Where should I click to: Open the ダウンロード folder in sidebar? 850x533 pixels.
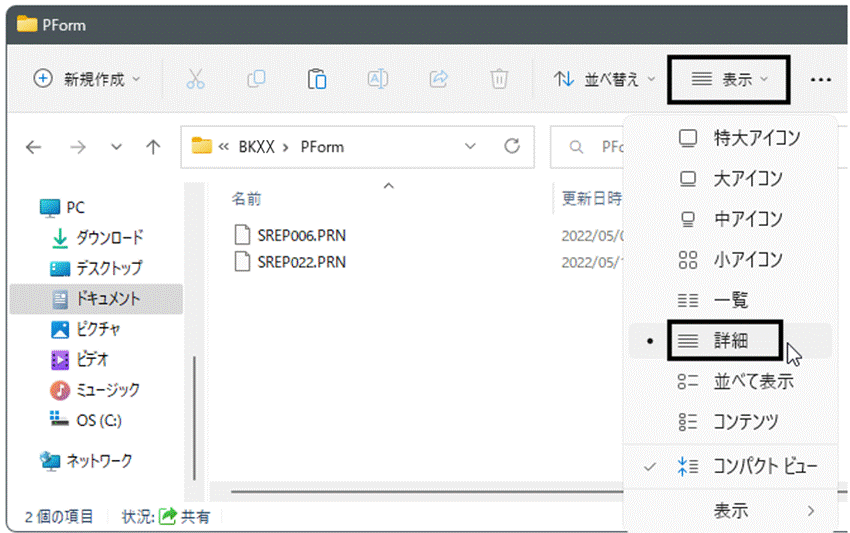[x=96, y=237]
